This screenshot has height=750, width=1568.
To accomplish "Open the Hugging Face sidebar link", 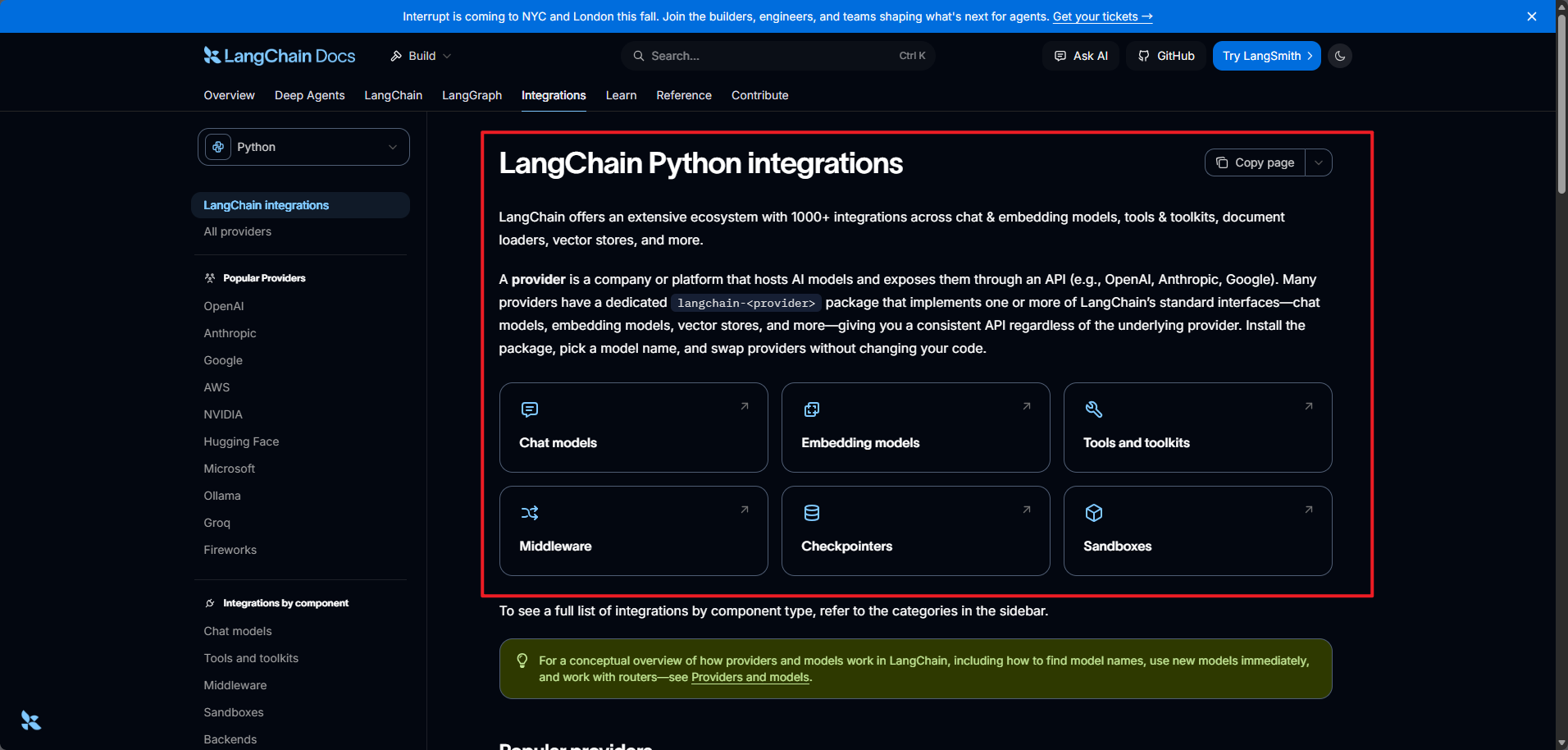I will pyautogui.click(x=242, y=441).
